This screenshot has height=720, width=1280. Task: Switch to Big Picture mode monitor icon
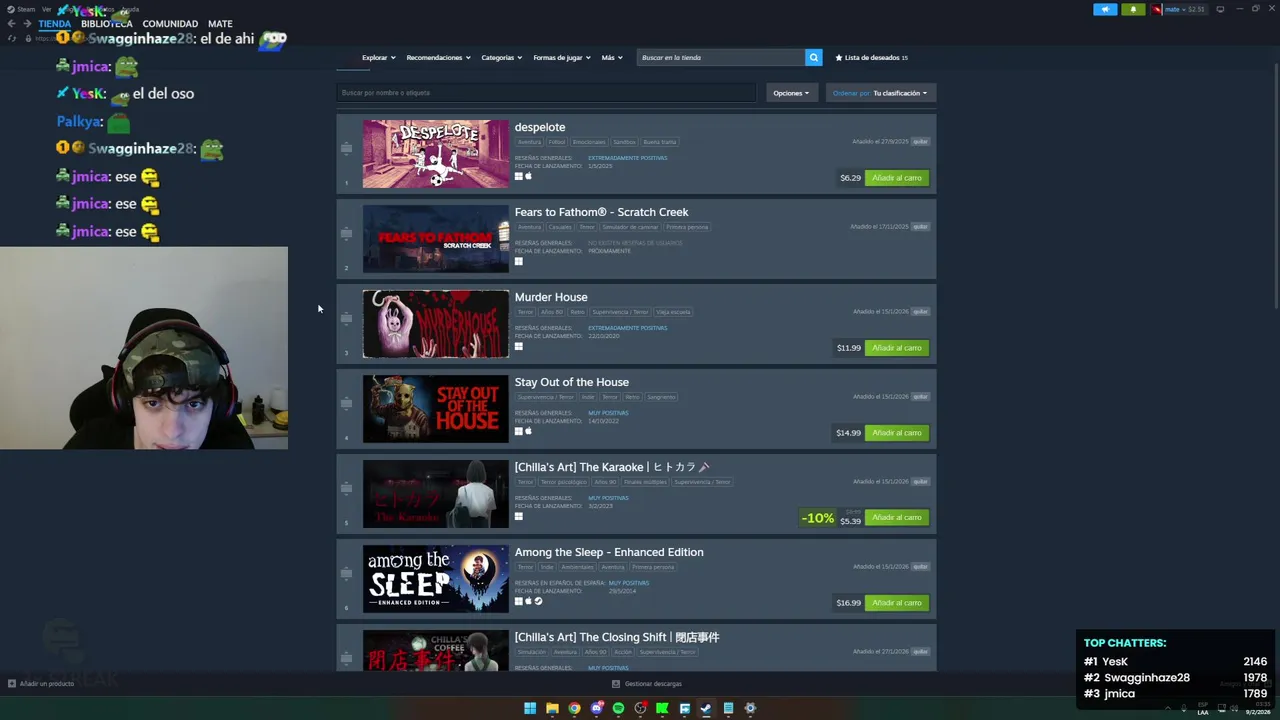tap(1220, 9)
